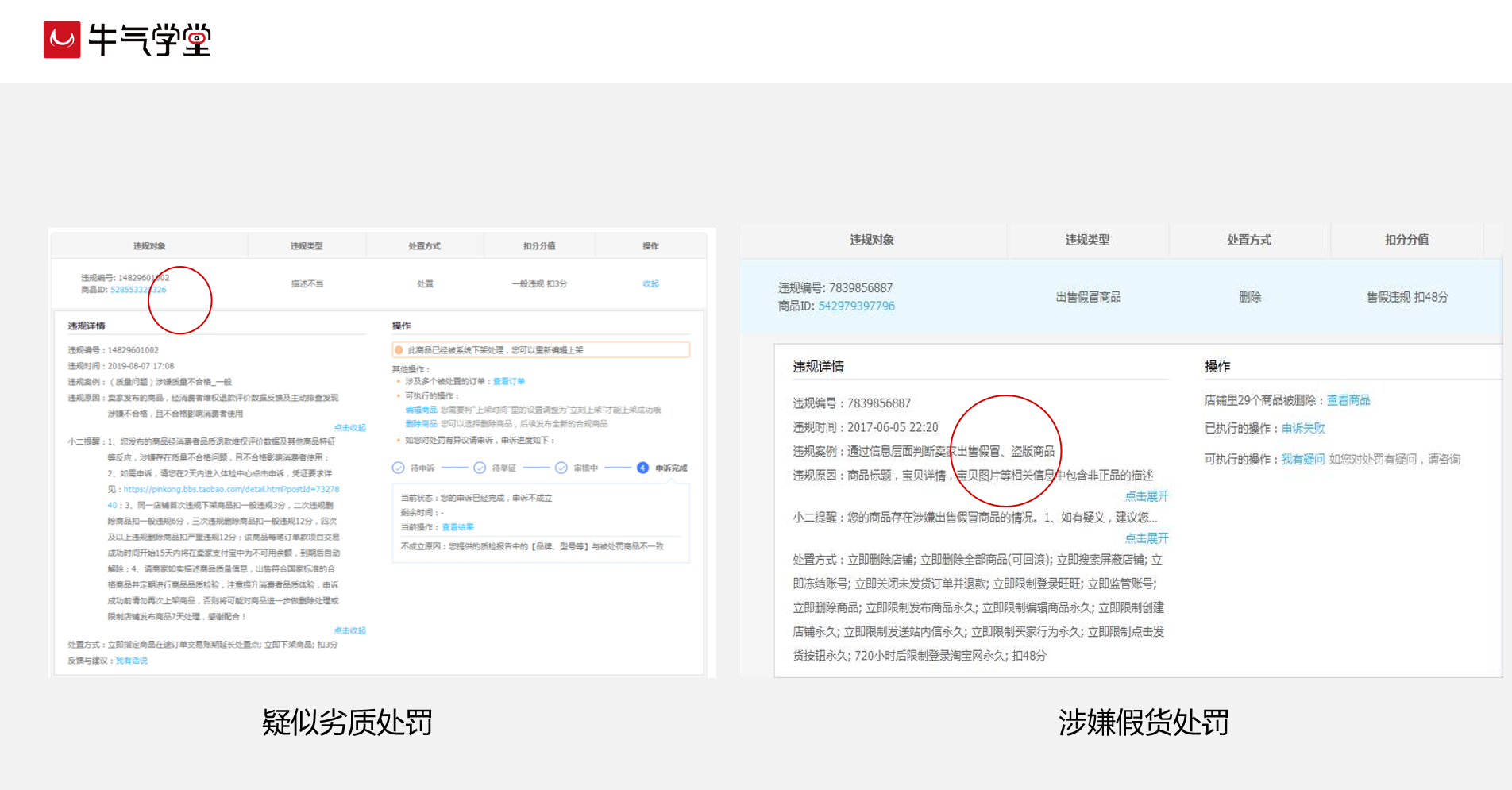
Task: Collapse the row via 收起 link
Action: click(x=650, y=283)
